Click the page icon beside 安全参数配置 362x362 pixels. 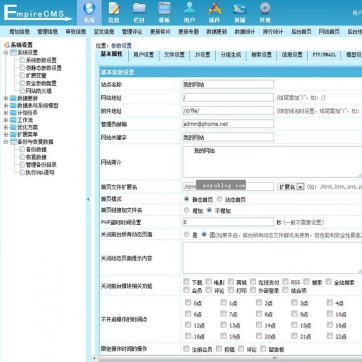[x=22, y=83]
